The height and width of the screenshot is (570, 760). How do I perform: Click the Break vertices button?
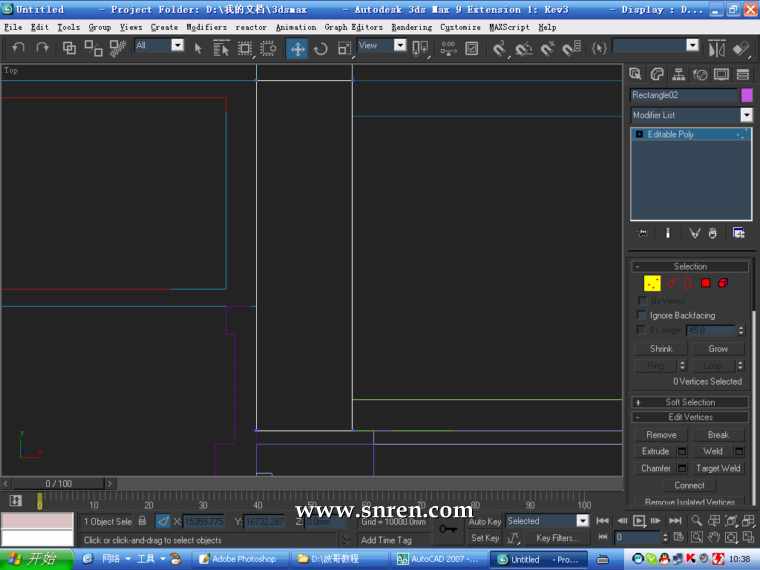[718, 435]
